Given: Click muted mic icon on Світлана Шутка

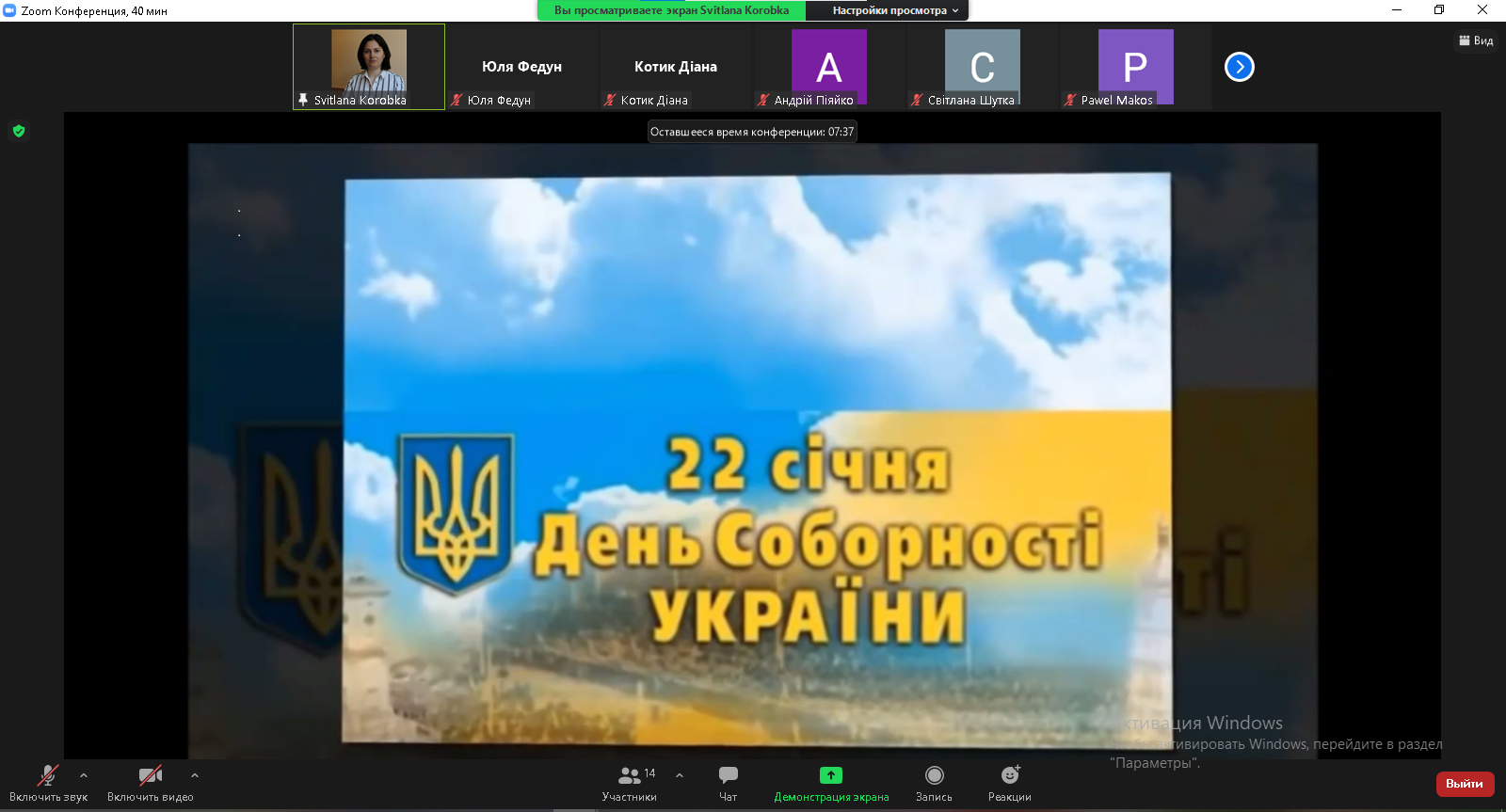Looking at the screenshot, I should [917, 100].
